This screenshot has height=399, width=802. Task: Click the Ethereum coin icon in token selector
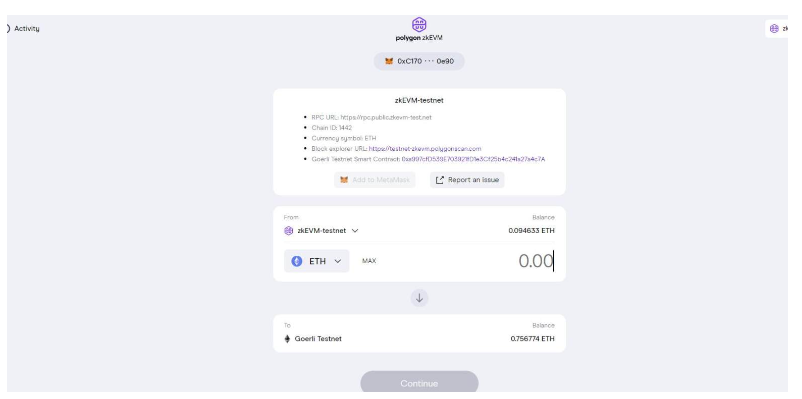click(297, 261)
